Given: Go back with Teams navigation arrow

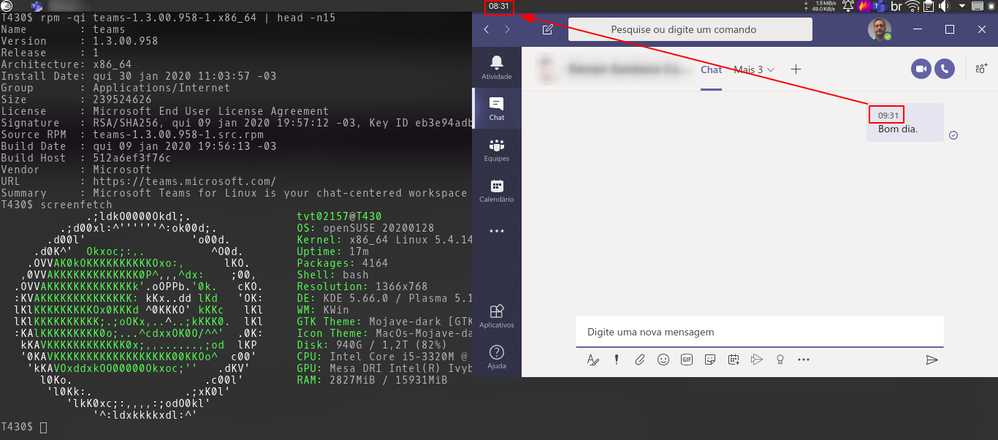Looking at the screenshot, I should point(487,29).
